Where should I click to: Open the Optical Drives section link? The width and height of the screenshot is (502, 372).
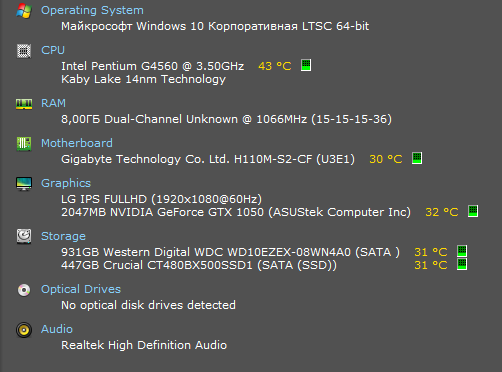click(81, 289)
